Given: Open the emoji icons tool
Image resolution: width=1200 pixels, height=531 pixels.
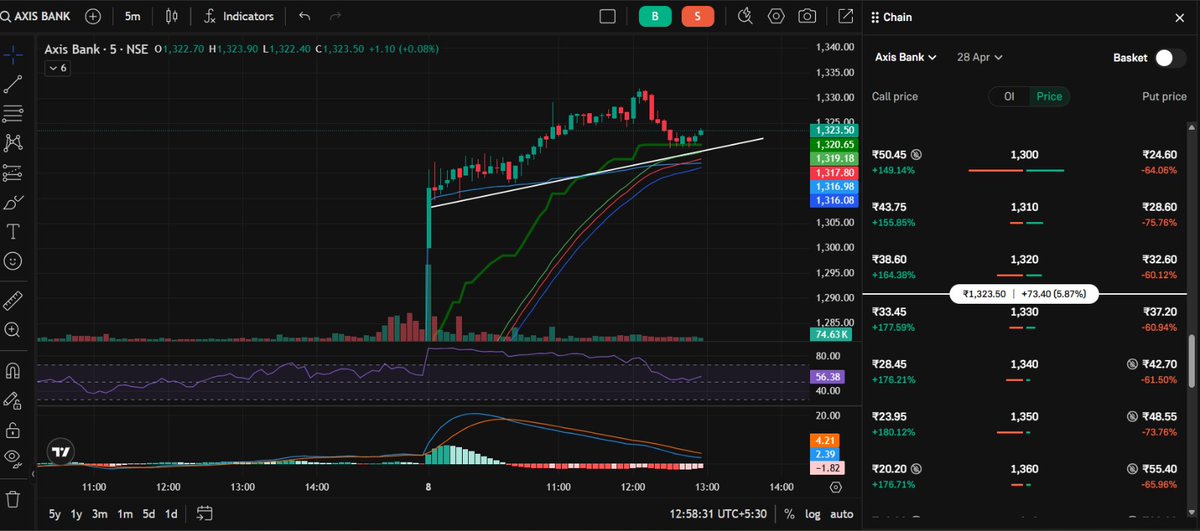Looking at the screenshot, I should click(x=14, y=261).
